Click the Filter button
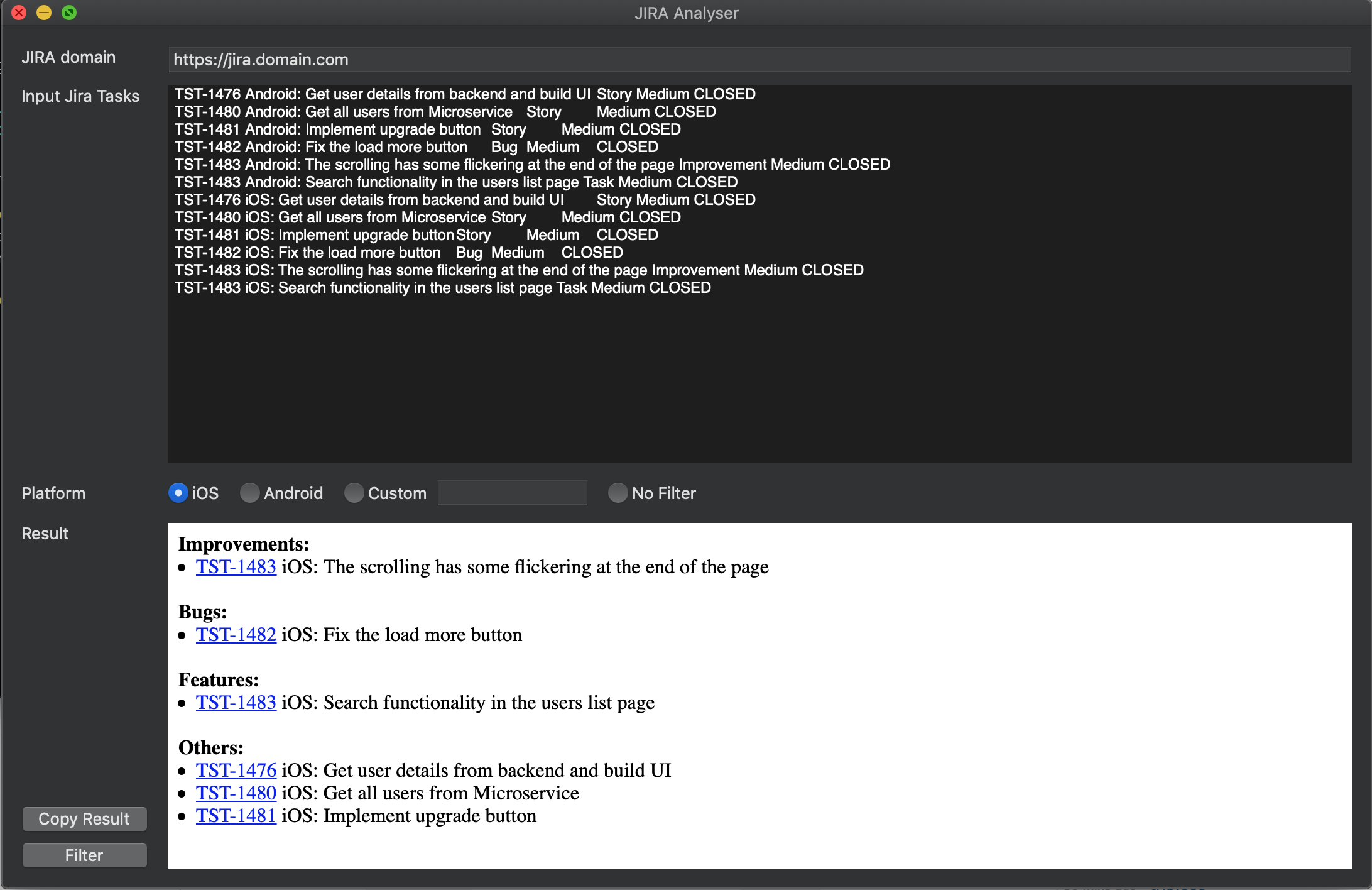The image size is (1372, 890). [84, 855]
